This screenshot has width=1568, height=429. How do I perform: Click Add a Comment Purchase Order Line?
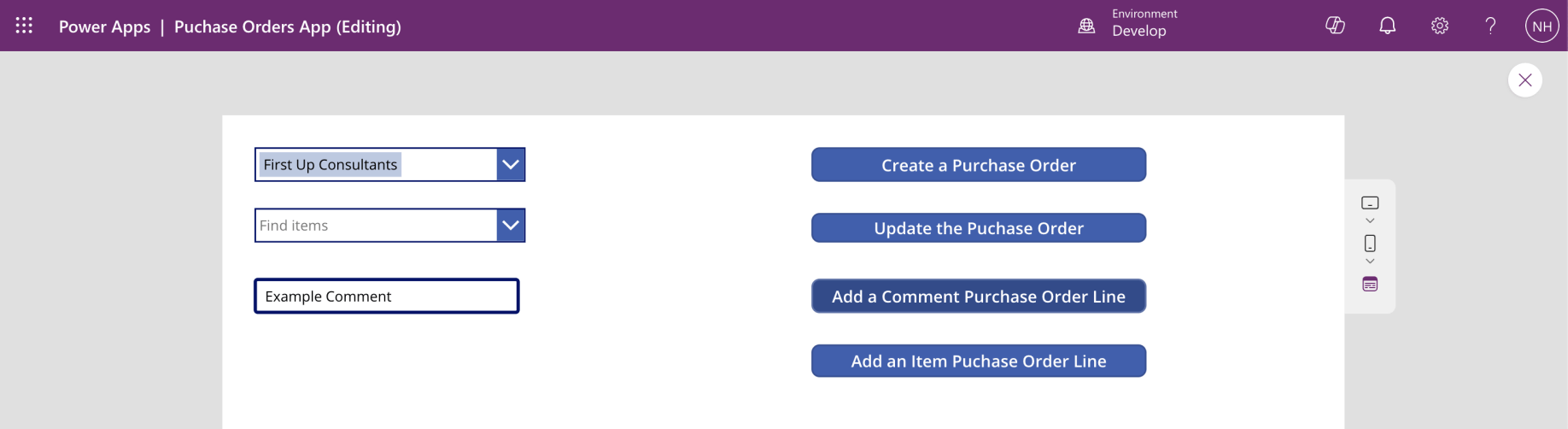coord(978,297)
